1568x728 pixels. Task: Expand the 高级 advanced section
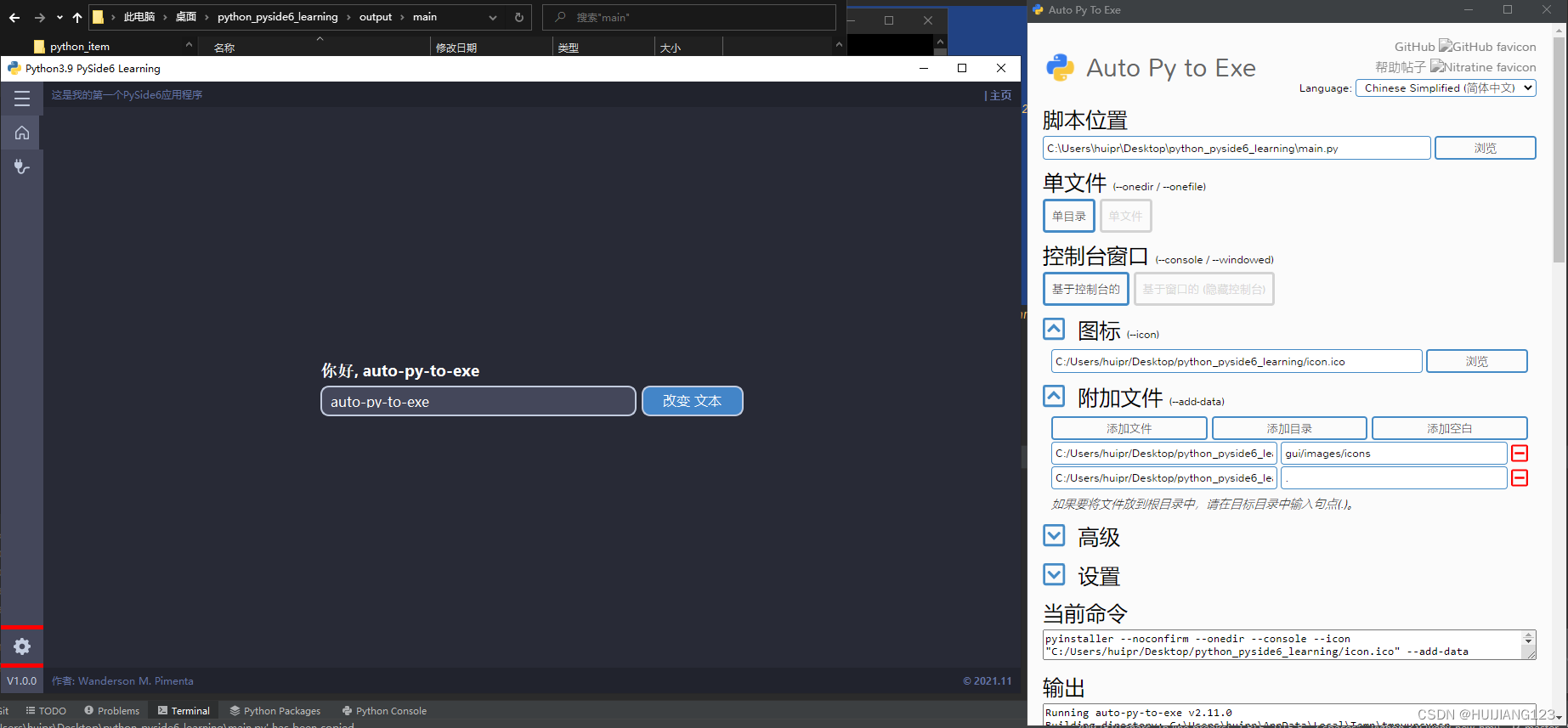[1054, 535]
